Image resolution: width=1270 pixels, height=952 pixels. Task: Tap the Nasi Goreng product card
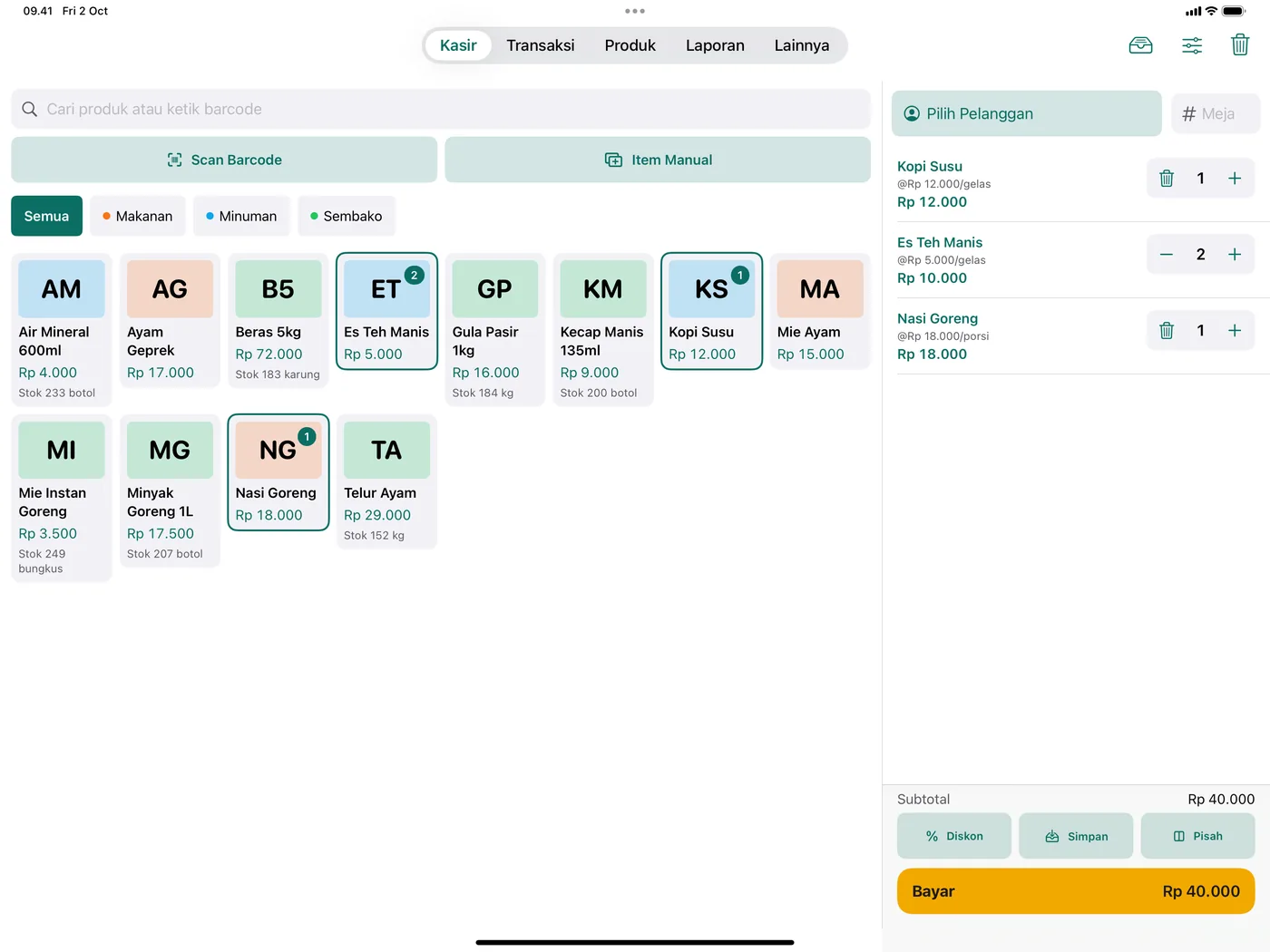pyautogui.click(x=278, y=472)
